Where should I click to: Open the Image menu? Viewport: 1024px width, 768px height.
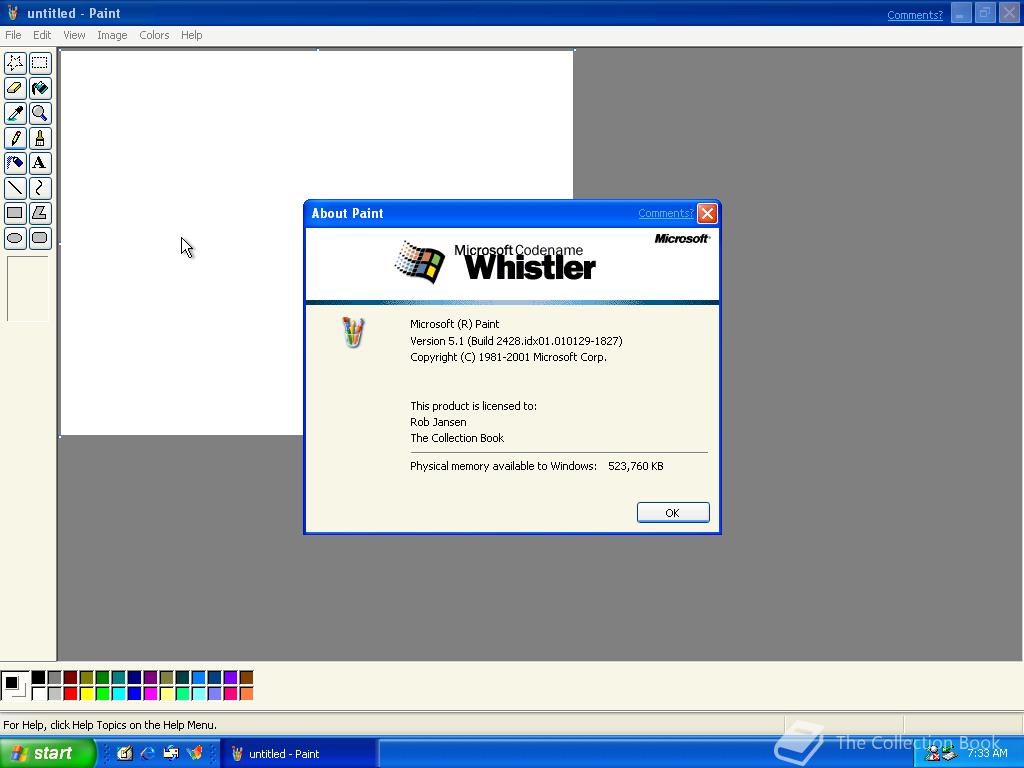coord(112,35)
